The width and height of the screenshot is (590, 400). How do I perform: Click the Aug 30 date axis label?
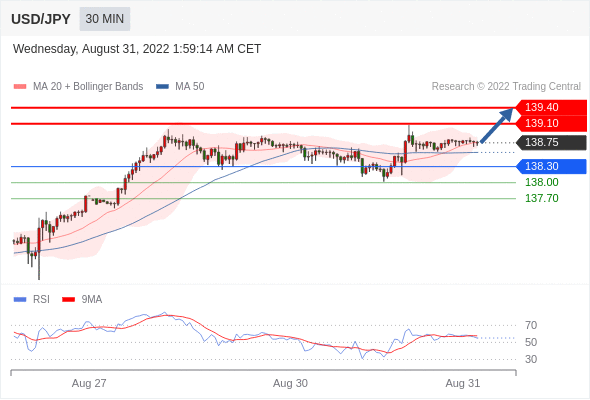tap(290, 383)
